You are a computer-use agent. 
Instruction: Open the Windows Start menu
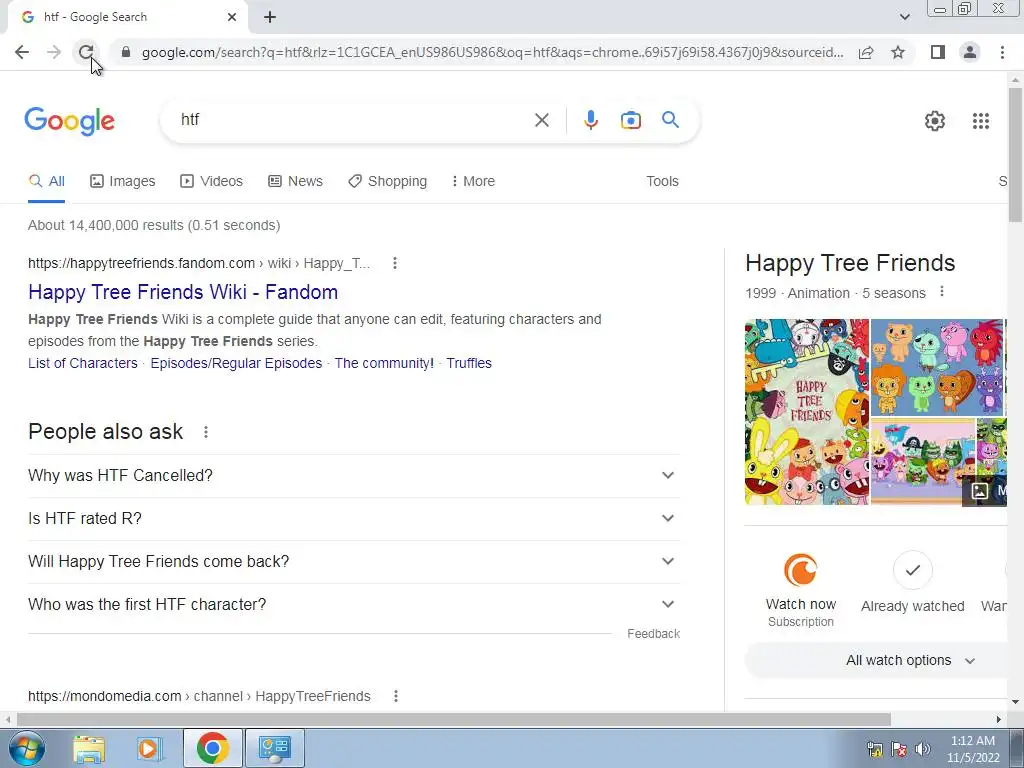pos(26,748)
